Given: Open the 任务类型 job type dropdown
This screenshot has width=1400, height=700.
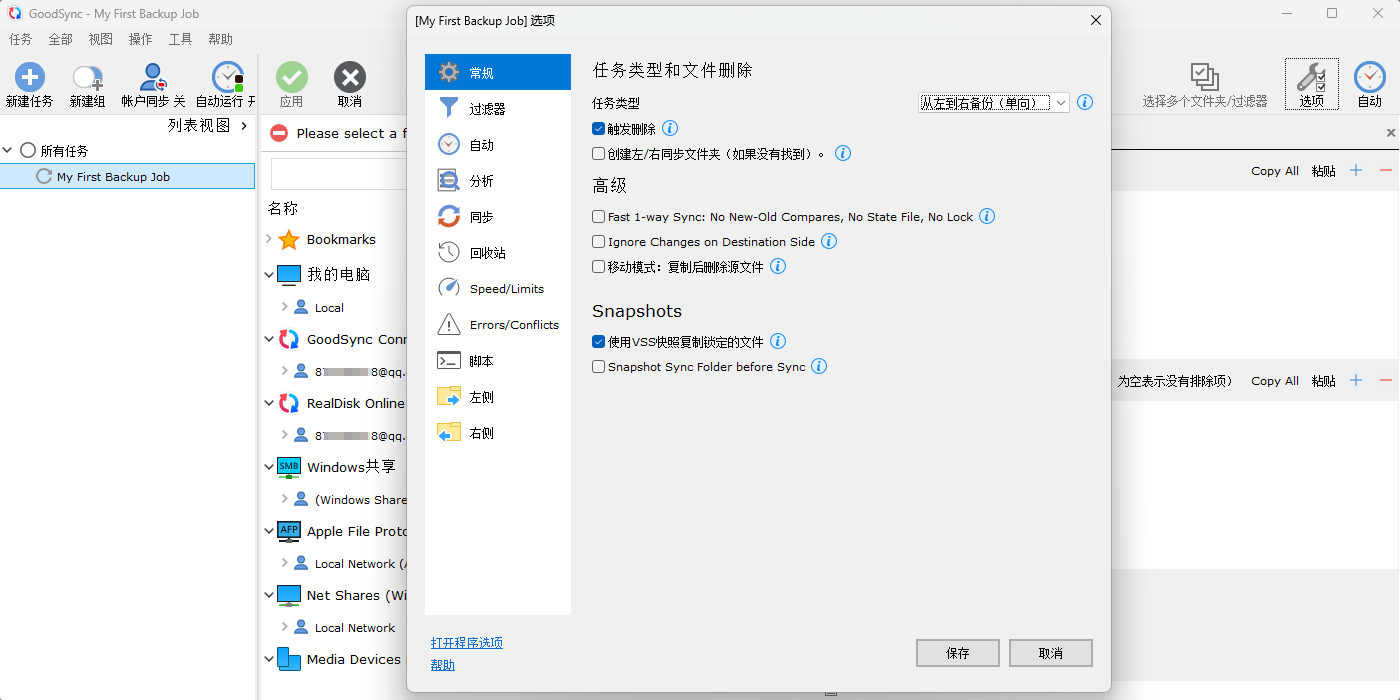Looking at the screenshot, I should coord(993,102).
